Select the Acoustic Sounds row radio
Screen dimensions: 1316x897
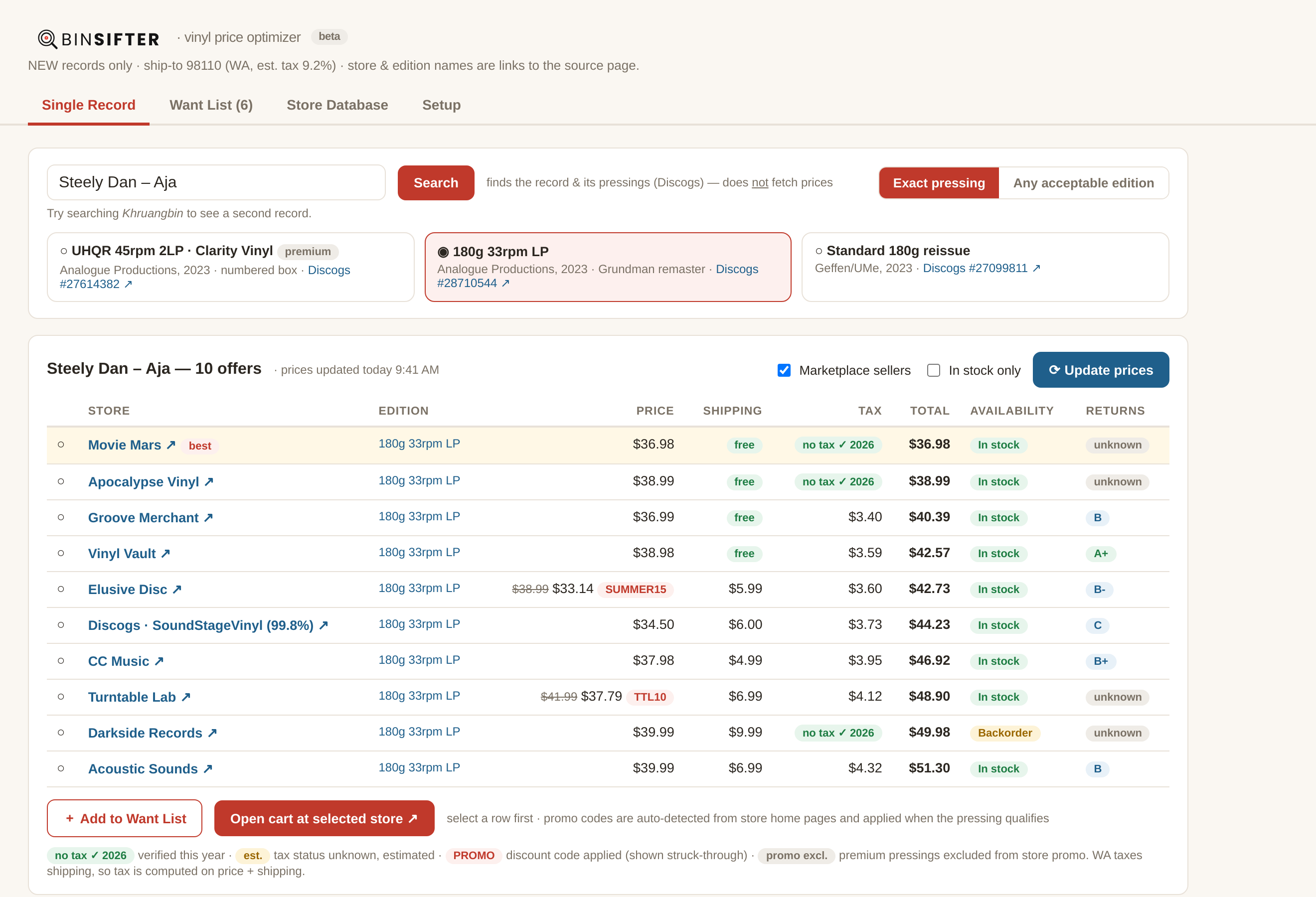61,768
